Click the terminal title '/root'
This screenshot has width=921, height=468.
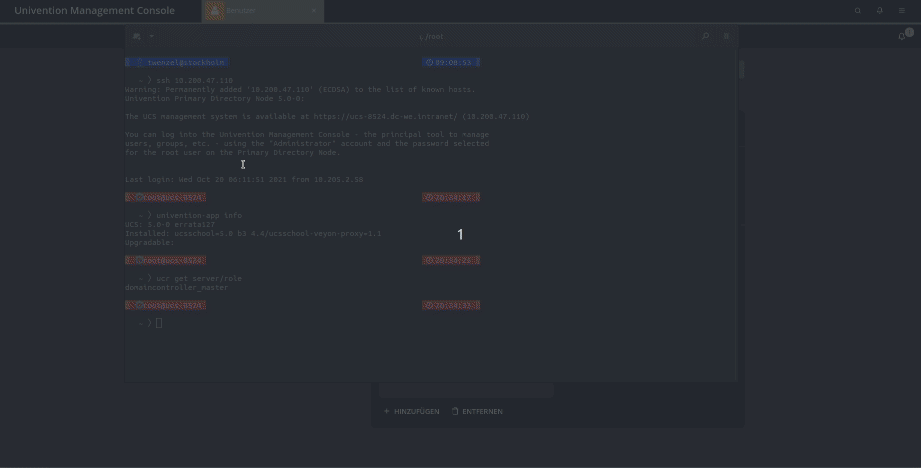pos(432,37)
